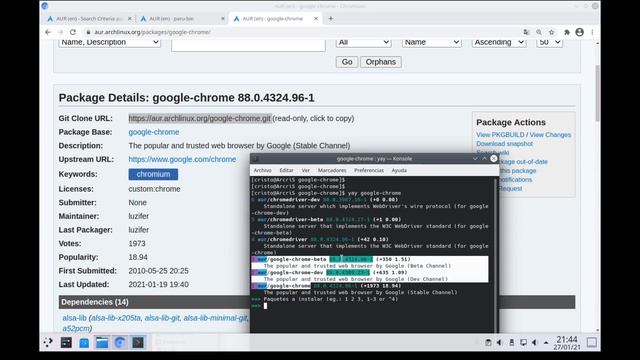Open the Name, Description search-by dropdown
The width and height of the screenshot is (640, 360).
pyautogui.click(x=109, y=43)
